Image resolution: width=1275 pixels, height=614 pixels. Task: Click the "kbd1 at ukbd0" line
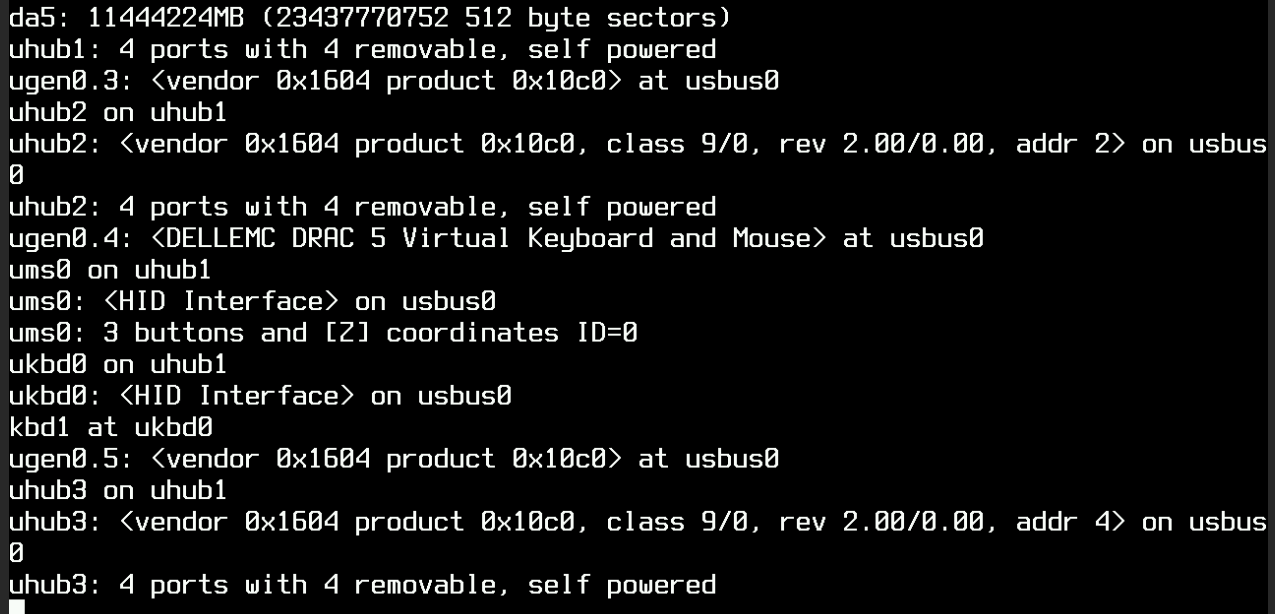point(110,427)
